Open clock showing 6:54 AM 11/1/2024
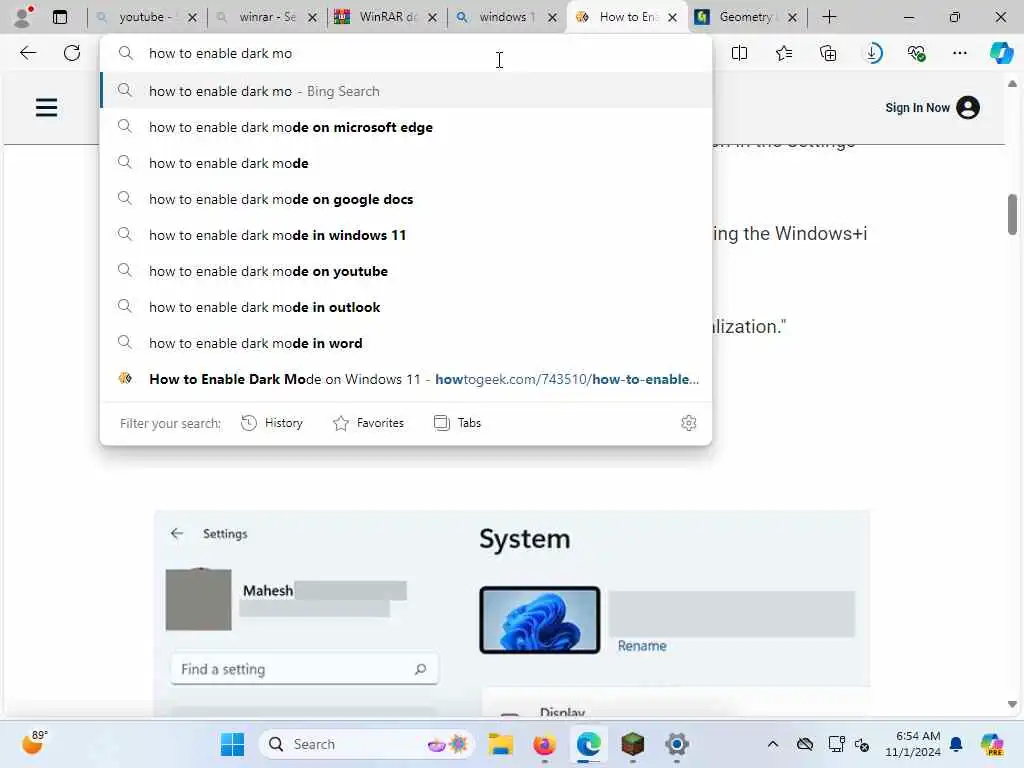Image resolution: width=1024 pixels, height=768 pixels. 912,744
